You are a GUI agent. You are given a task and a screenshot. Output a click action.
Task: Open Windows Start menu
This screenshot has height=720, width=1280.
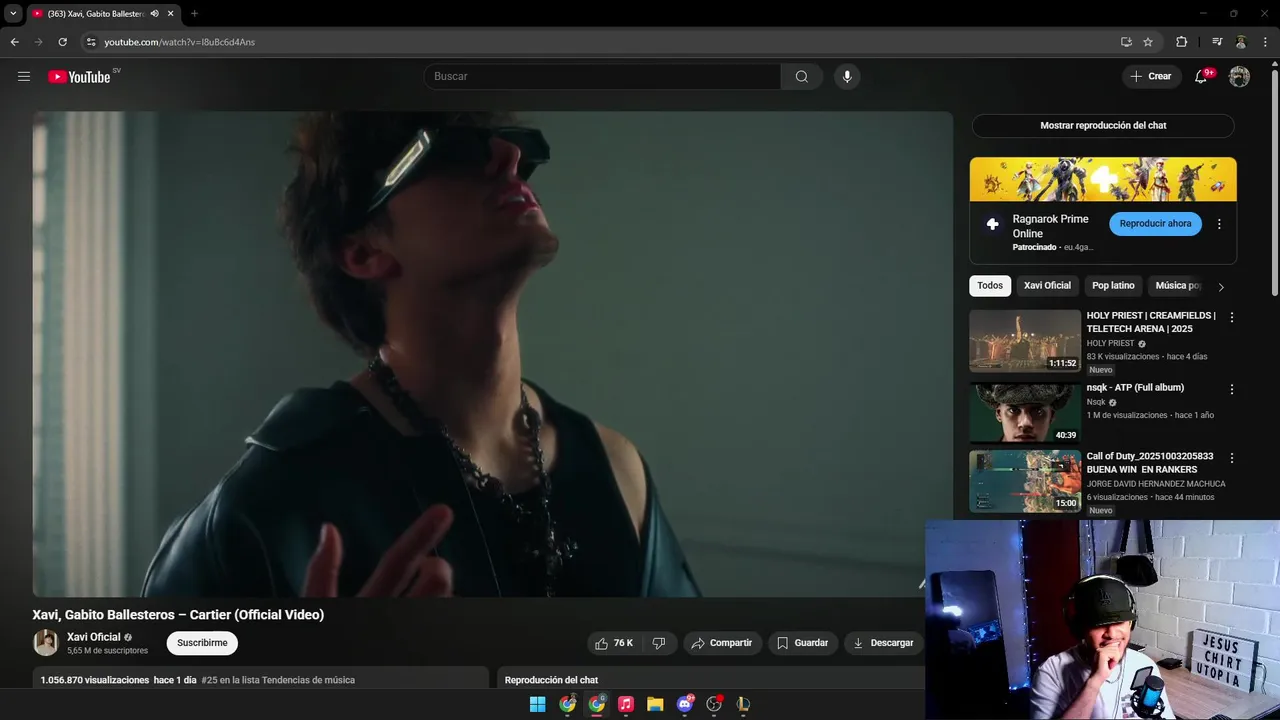coord(537,704)
